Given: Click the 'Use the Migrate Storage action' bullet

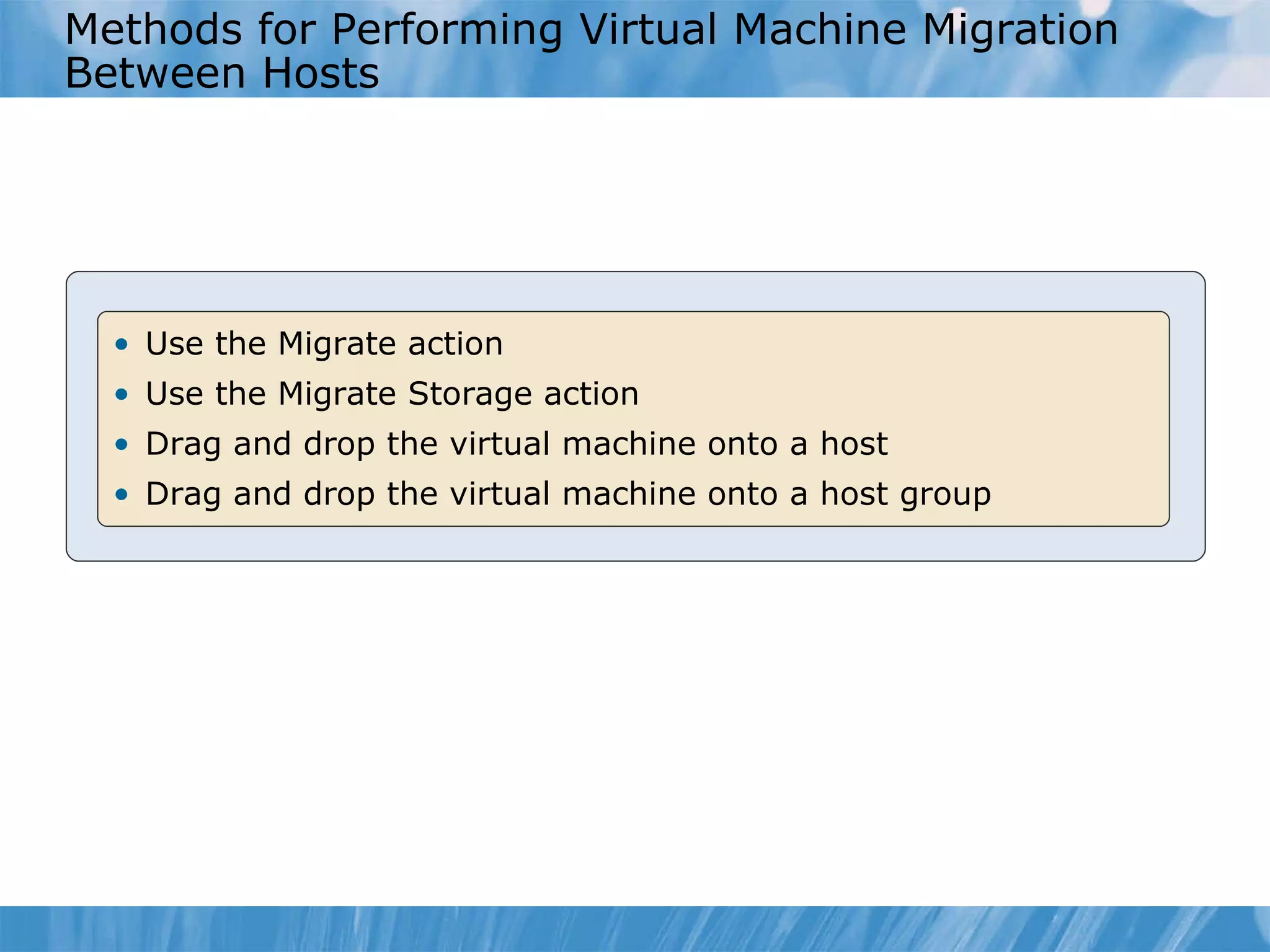Looking at the screenshot, I should pyautogui.click(x=392, y=394).
